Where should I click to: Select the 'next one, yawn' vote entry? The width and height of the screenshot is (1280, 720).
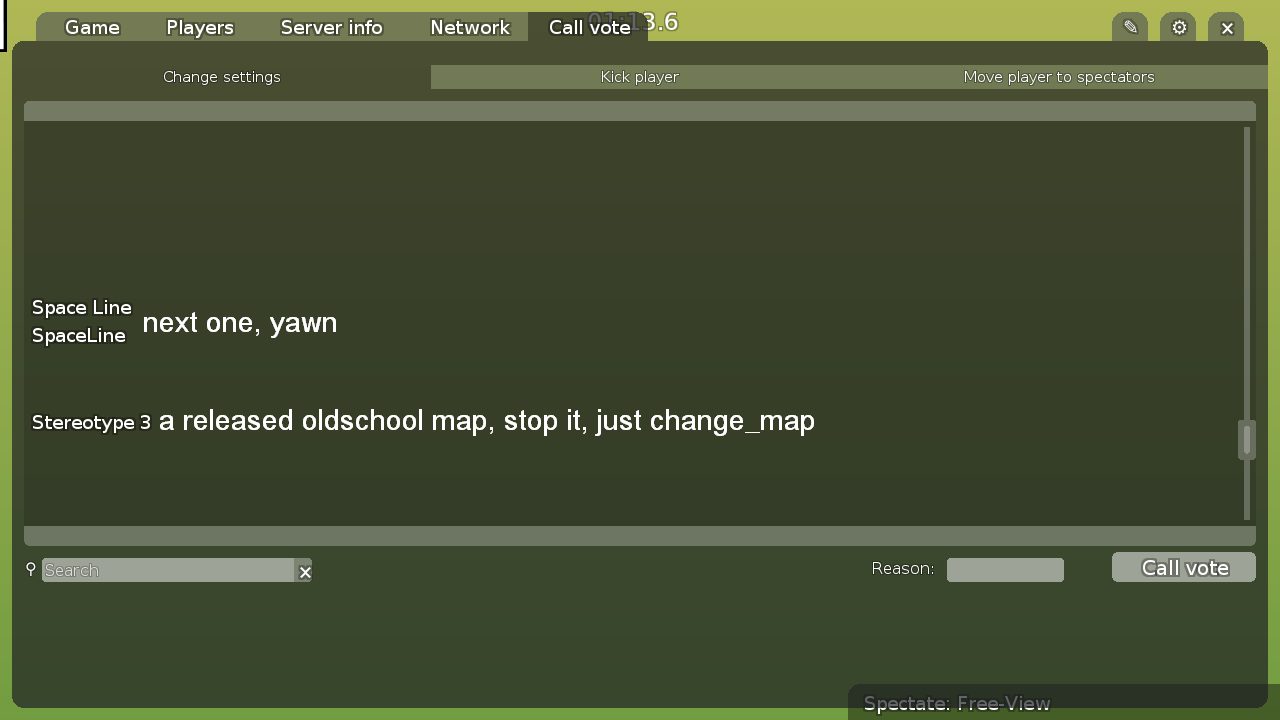[x=238, y=322]
